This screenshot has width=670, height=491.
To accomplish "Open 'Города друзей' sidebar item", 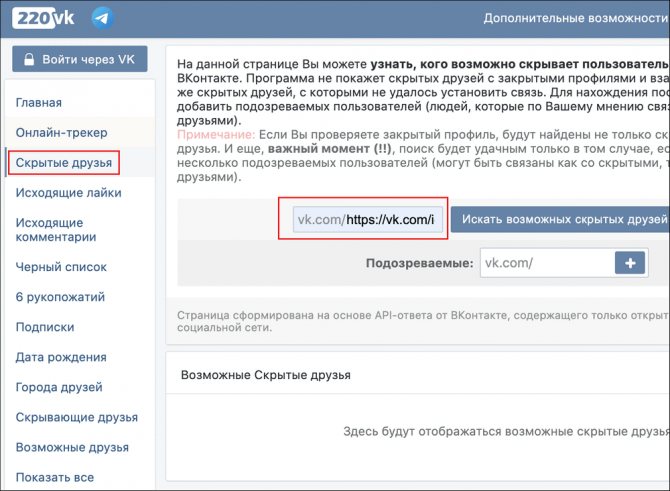I will tap(59, 387).
